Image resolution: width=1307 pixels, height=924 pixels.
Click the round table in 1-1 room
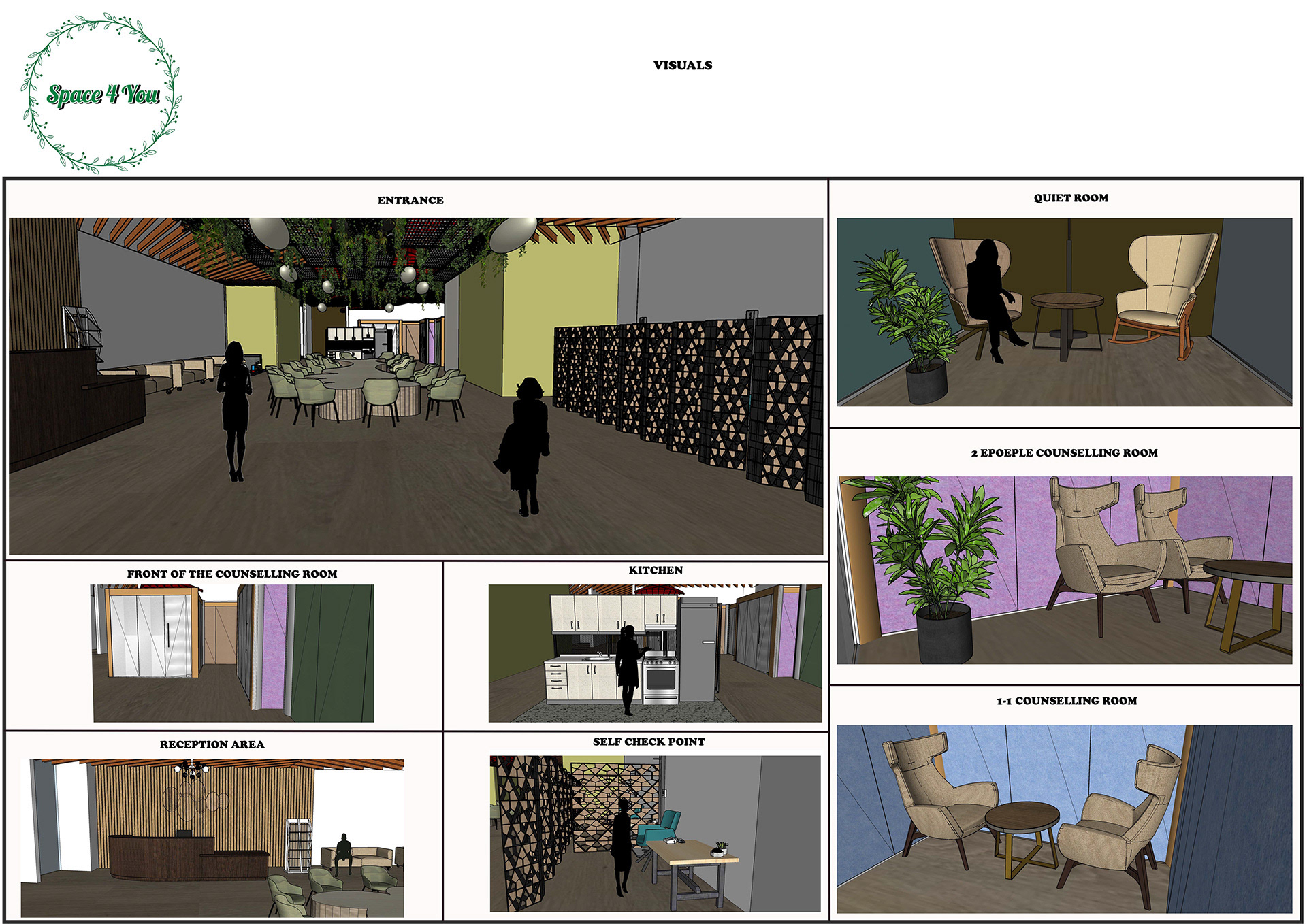(1022, 819)
